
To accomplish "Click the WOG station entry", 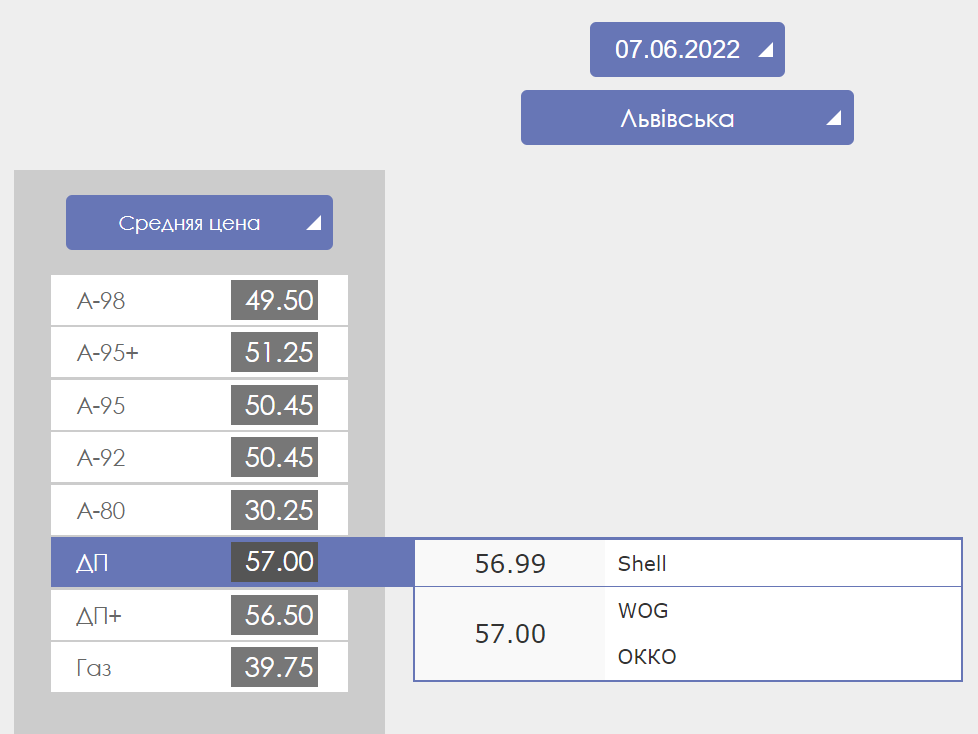I will pyautogui.click(x=643, y=611).
